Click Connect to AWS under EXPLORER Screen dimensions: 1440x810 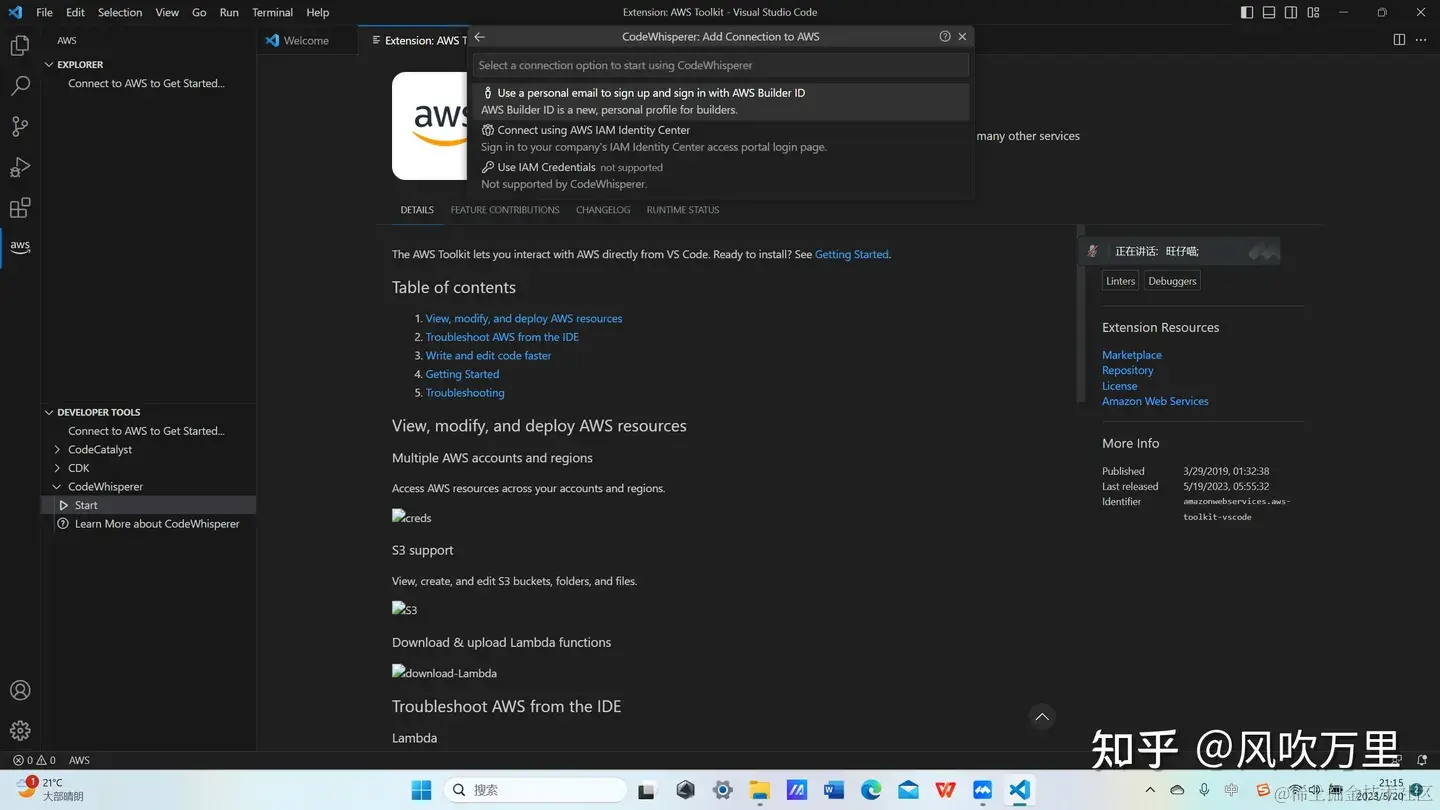pos(146,84)
